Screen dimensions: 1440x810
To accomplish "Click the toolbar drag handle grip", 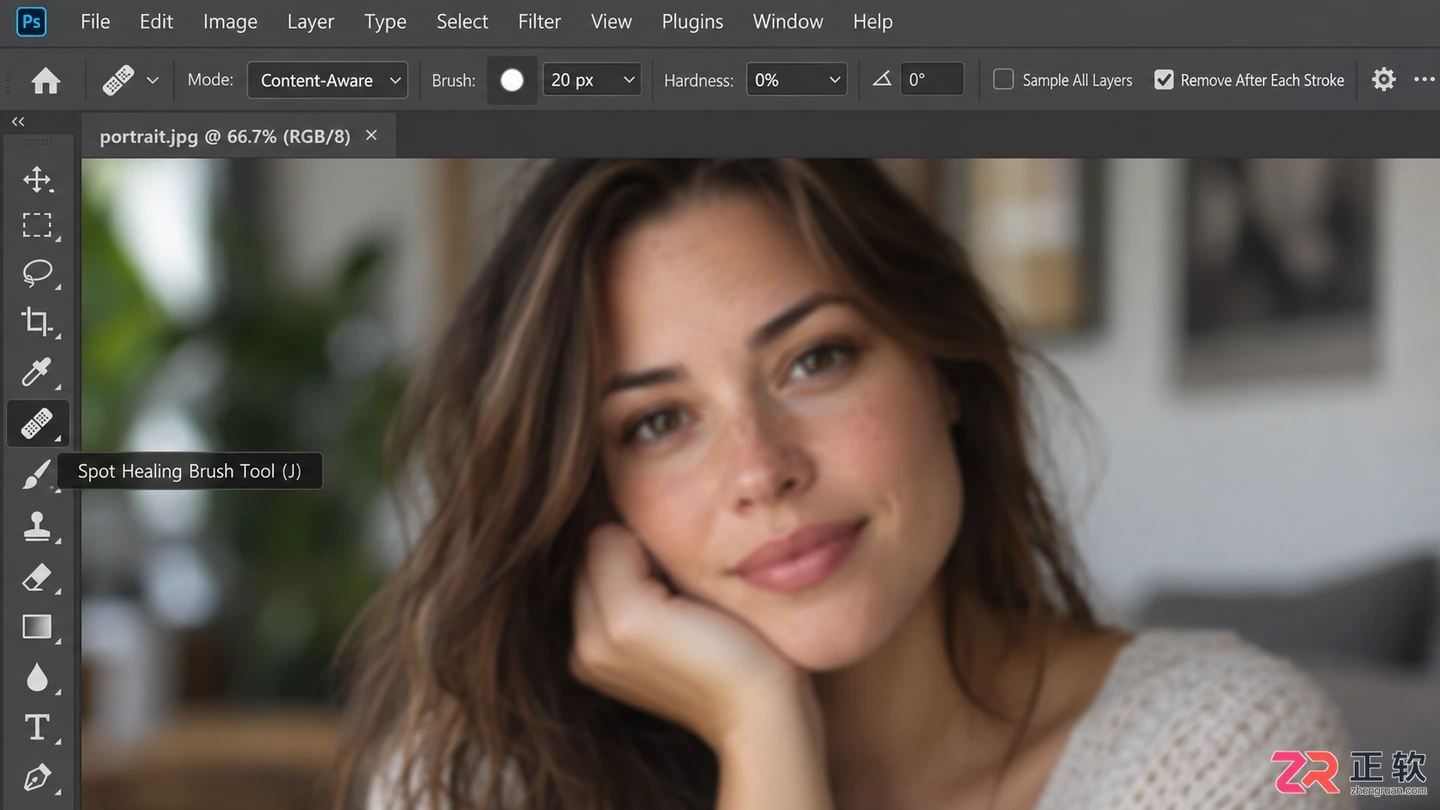I will [x=37, y=143].
